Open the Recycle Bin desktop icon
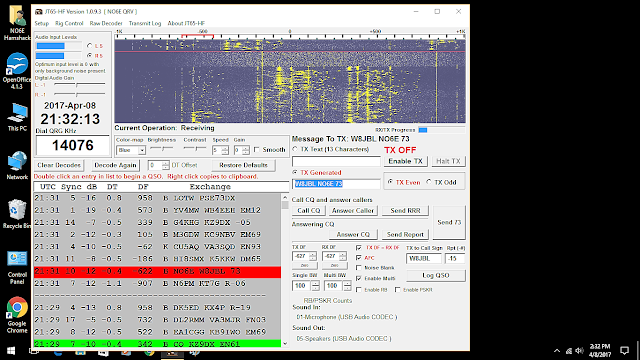The height and width of the screenshot is (360, 640). tap(17, 214)
